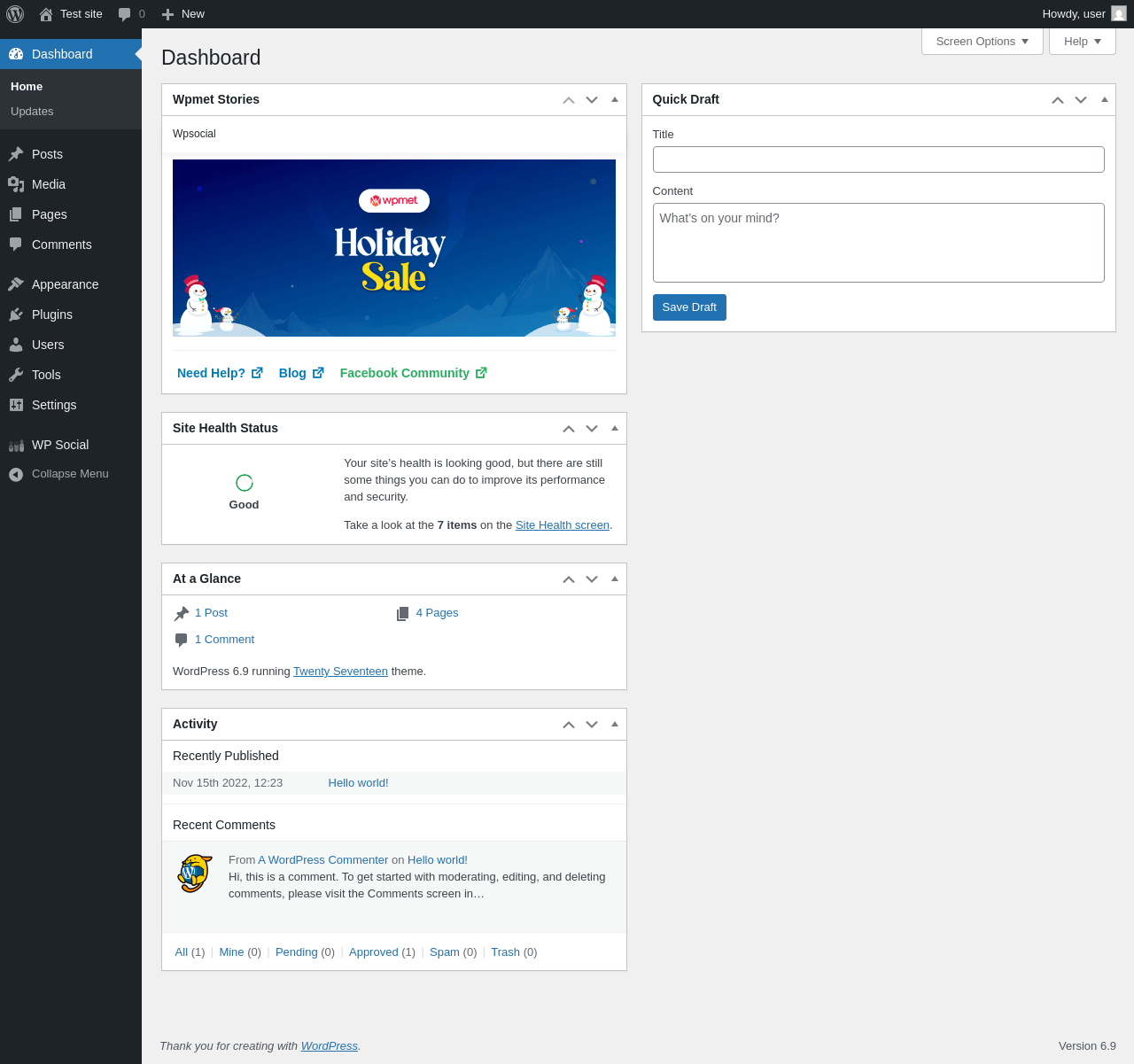The image size is (1134, 1064).
Task: Go to Posts menu
Action: click(71, 154)
